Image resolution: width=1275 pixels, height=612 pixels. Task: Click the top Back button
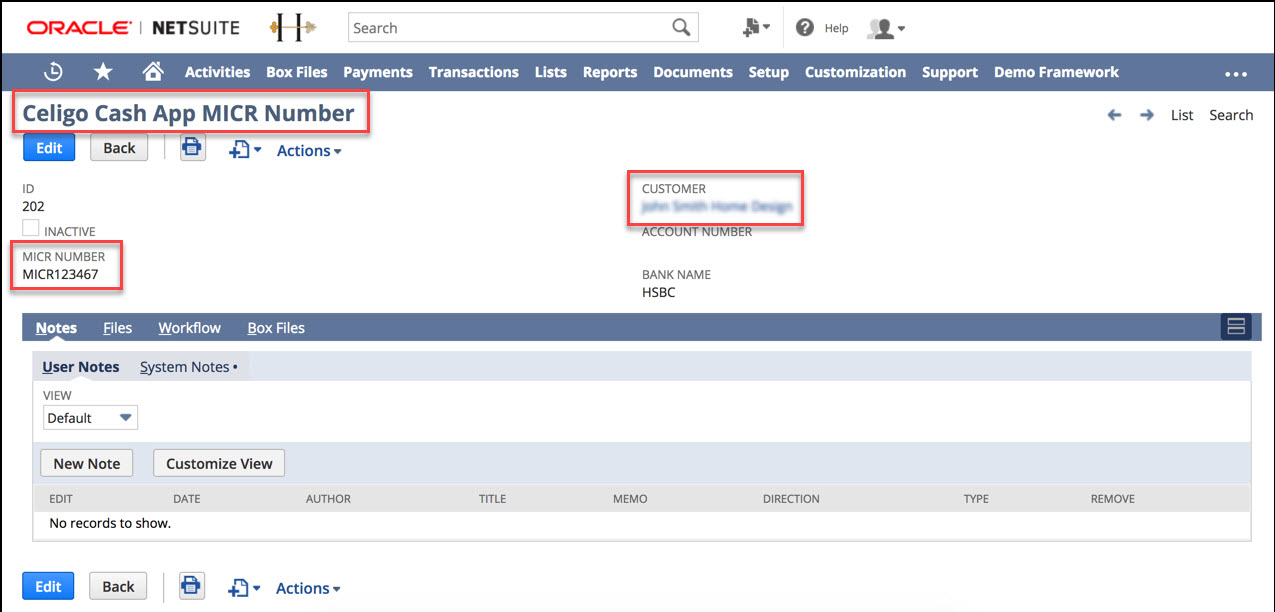point(119,148)
